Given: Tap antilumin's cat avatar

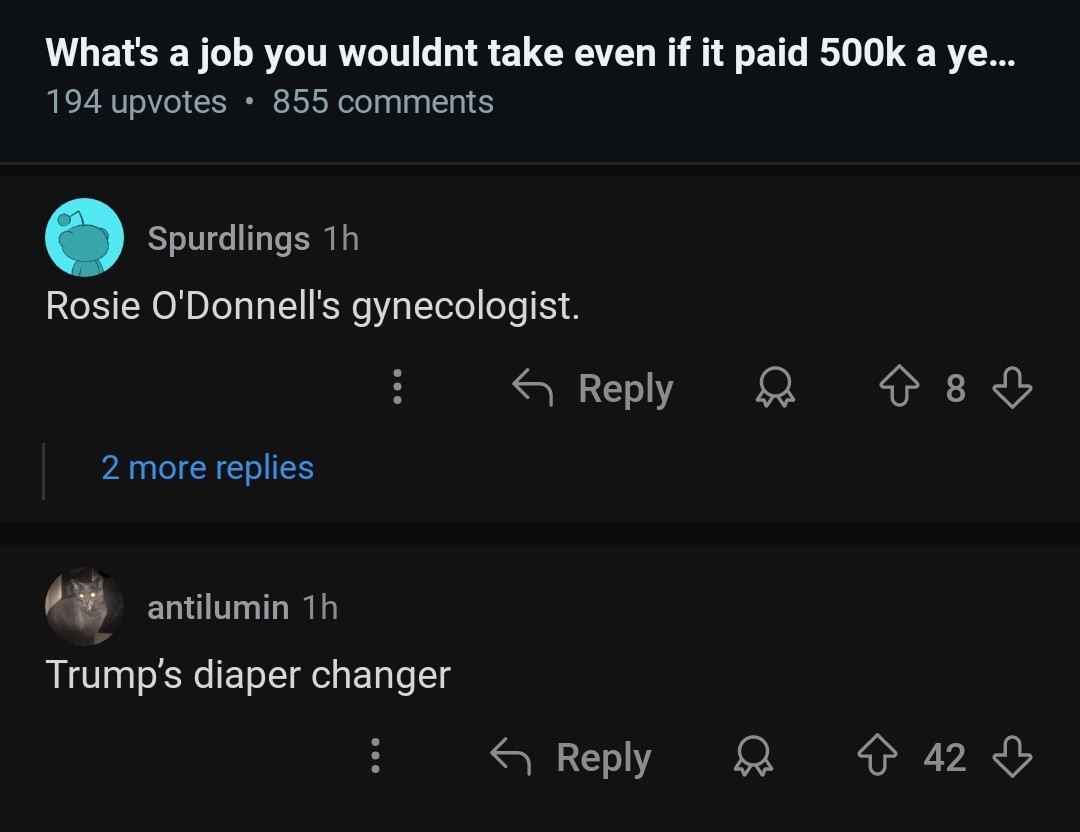Looking at the screenshot, I should (x=85, y=607).
